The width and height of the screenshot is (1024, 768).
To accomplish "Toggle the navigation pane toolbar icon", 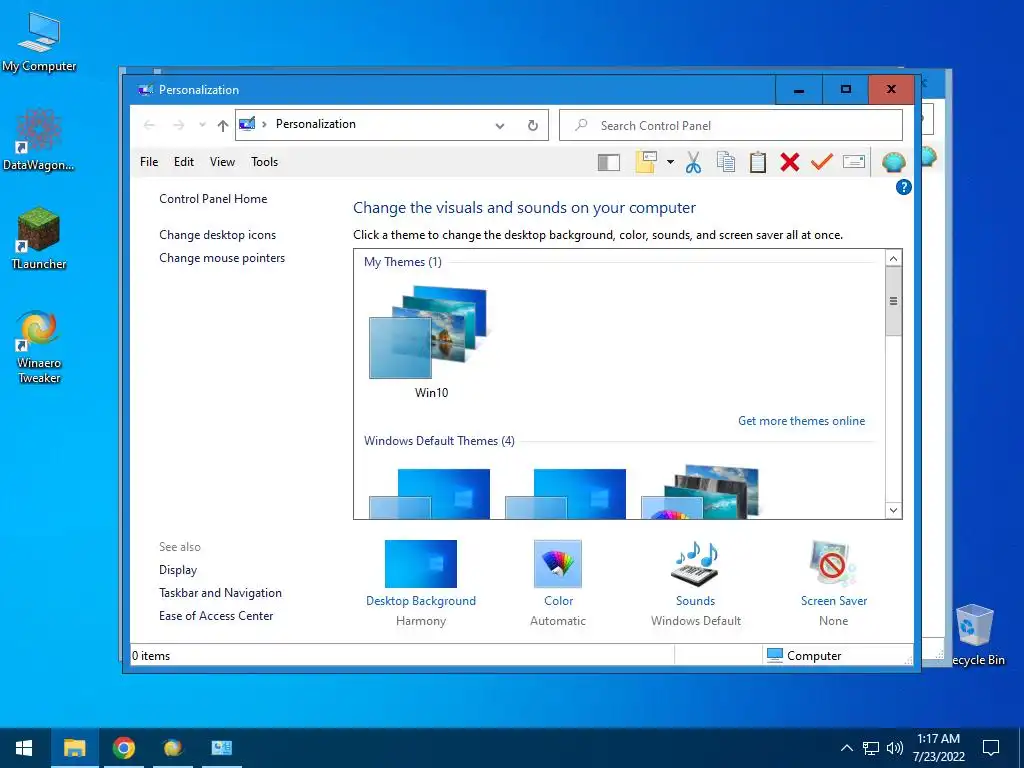I will [x=609, y=162].
